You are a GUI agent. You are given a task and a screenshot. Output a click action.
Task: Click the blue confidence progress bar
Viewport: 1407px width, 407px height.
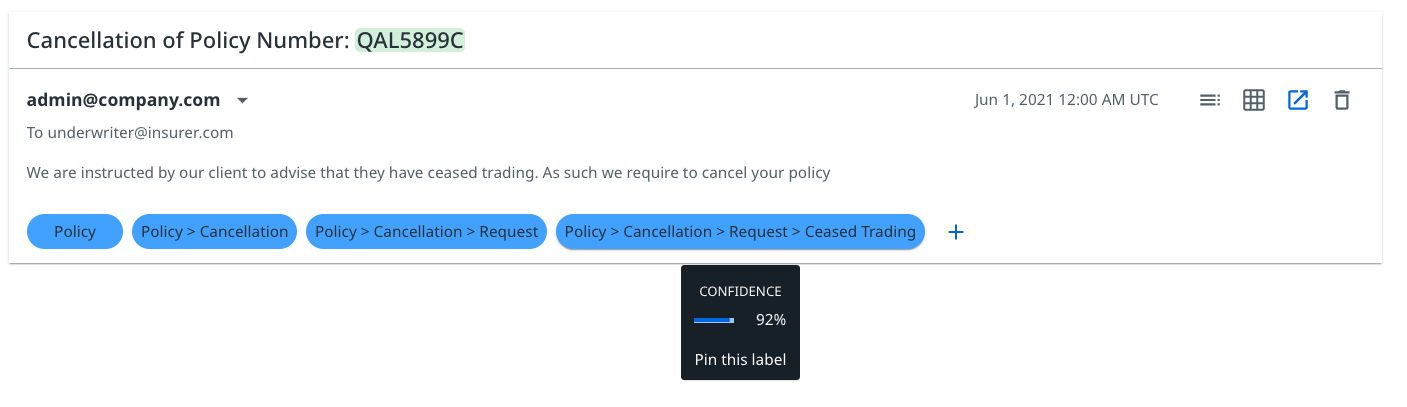[714, 320]
